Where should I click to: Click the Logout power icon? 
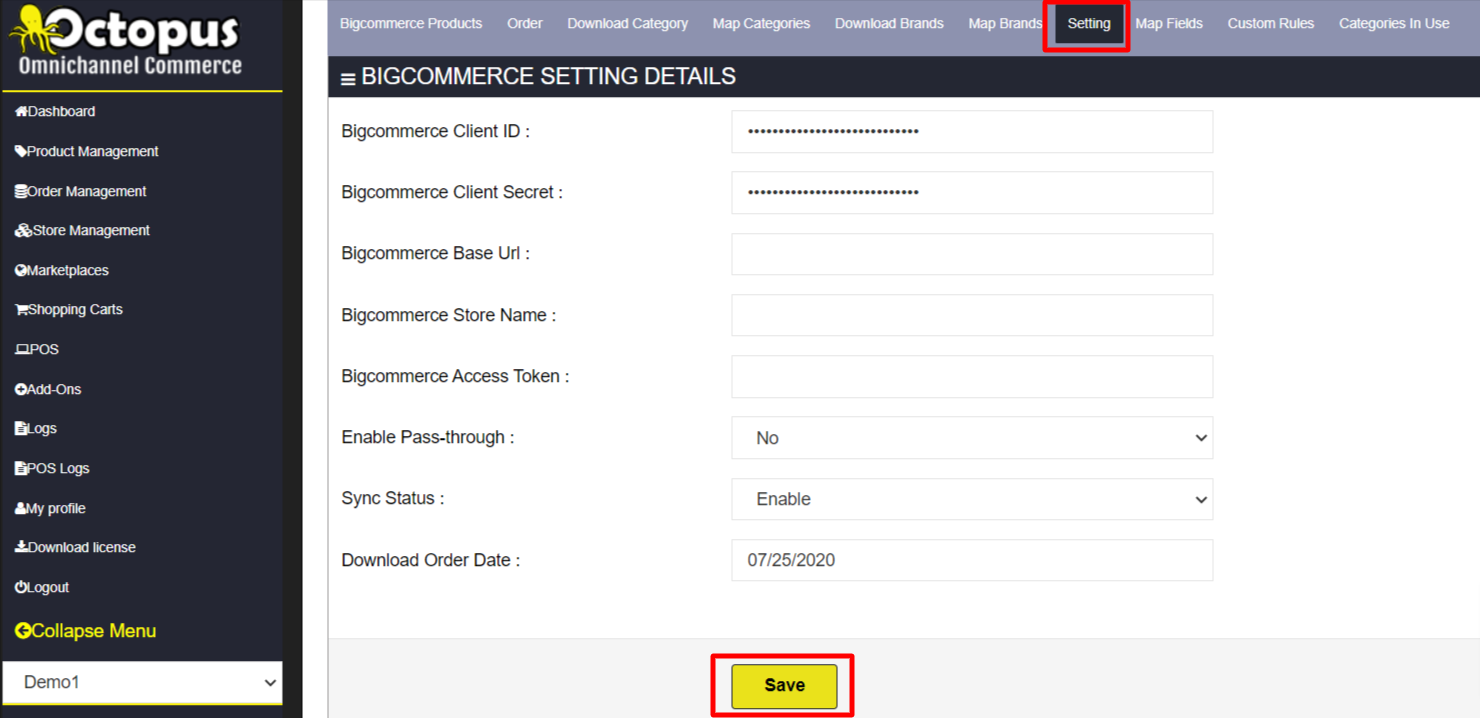click(x=21, y=588)
